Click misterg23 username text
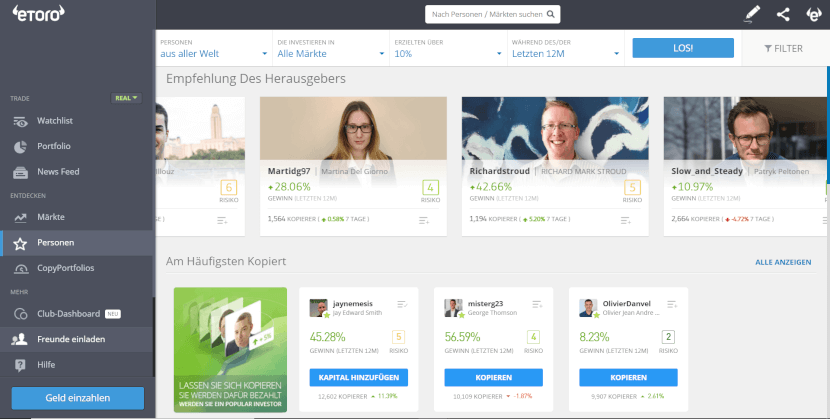Screen dimensions: 830x419 click(x=485, y=304)
